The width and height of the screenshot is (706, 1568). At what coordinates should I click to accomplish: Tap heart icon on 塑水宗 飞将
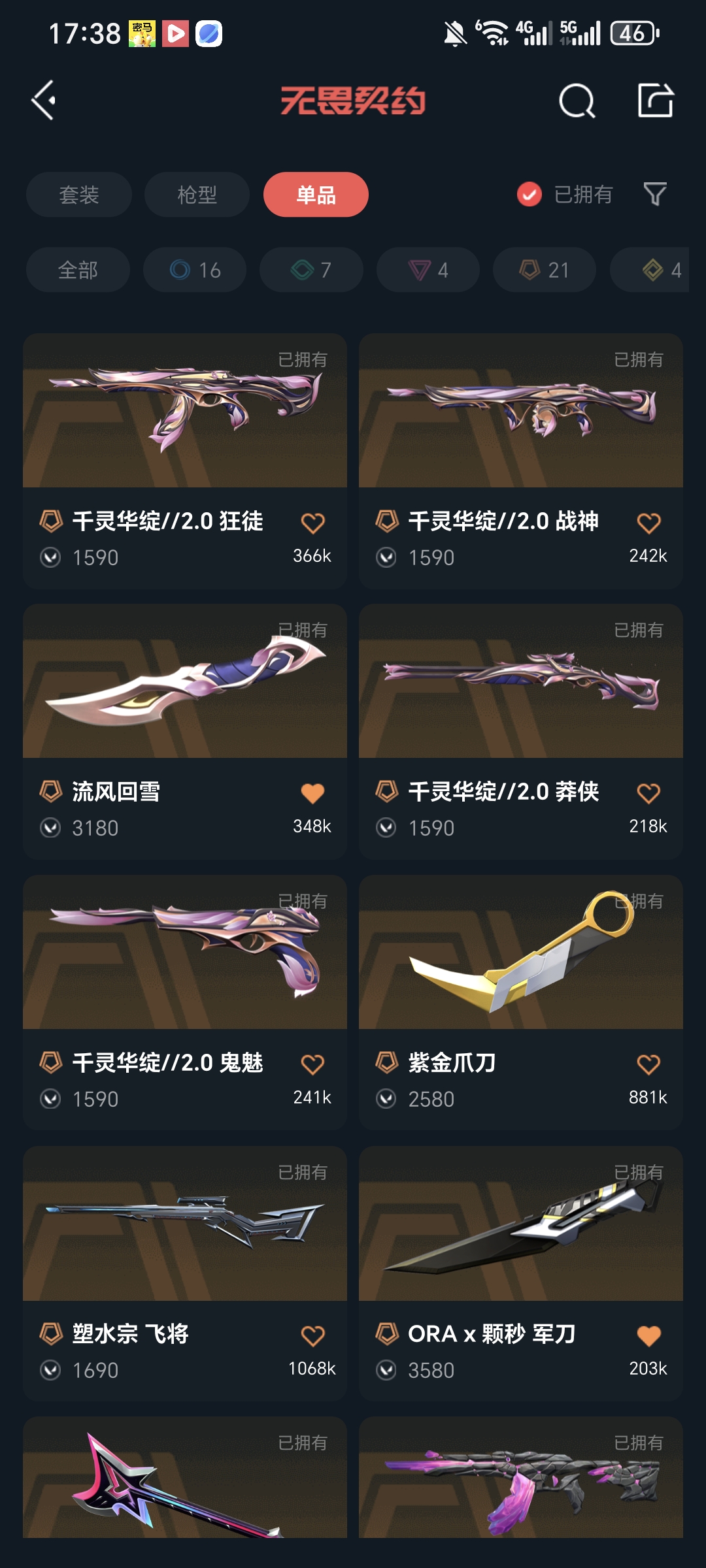pyautogui.click(x=312, y=1335)
